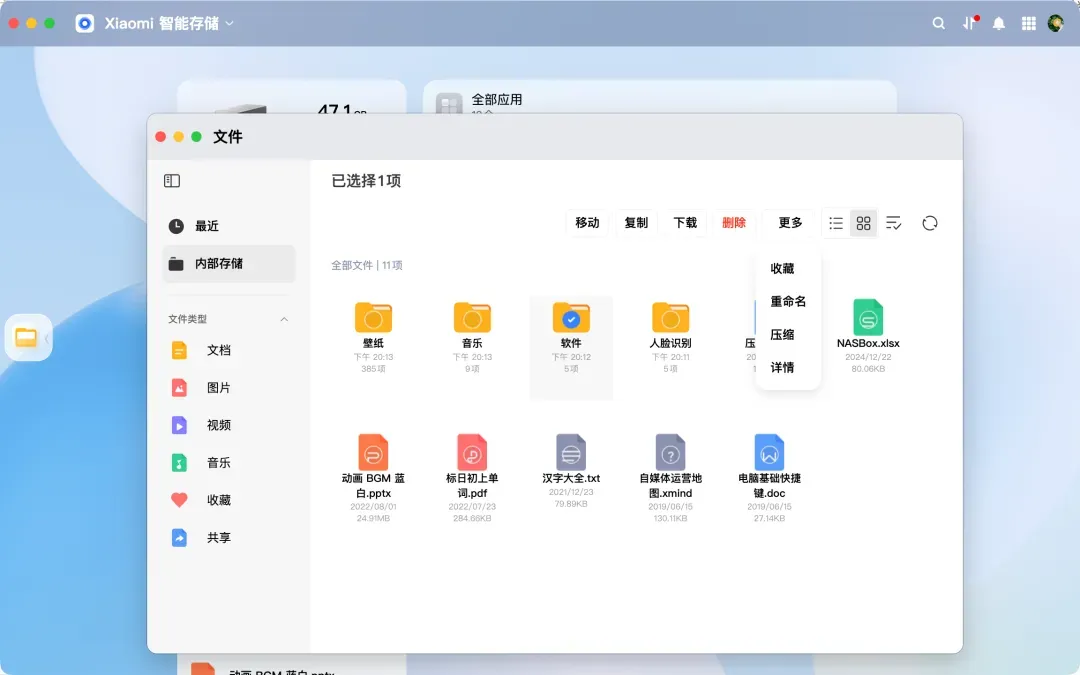This screenshot has width=1080, height=675.
Task: Filter by Pictures (图片) file type
Action: pos(229,388)
